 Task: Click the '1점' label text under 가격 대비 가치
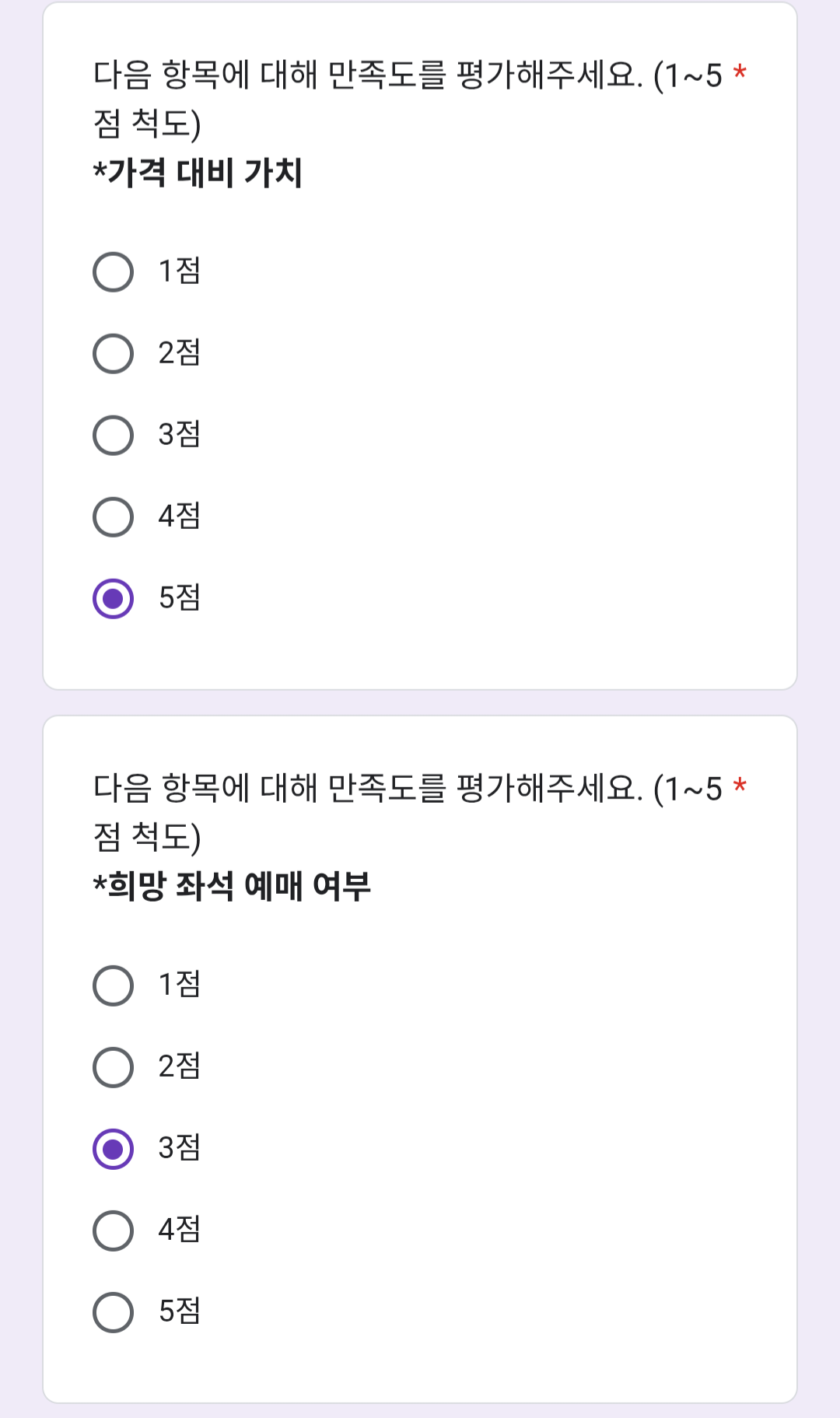[x=180, y=271]
